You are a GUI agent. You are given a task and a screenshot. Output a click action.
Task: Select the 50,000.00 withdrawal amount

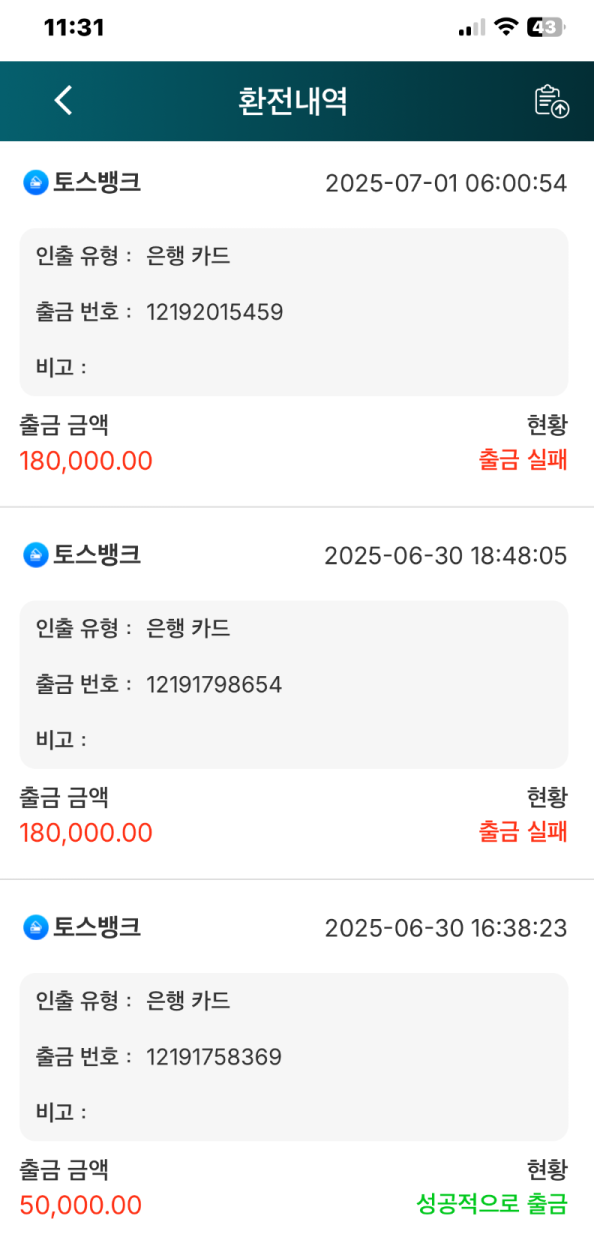pyautogui.click(x=80, y=1205)
